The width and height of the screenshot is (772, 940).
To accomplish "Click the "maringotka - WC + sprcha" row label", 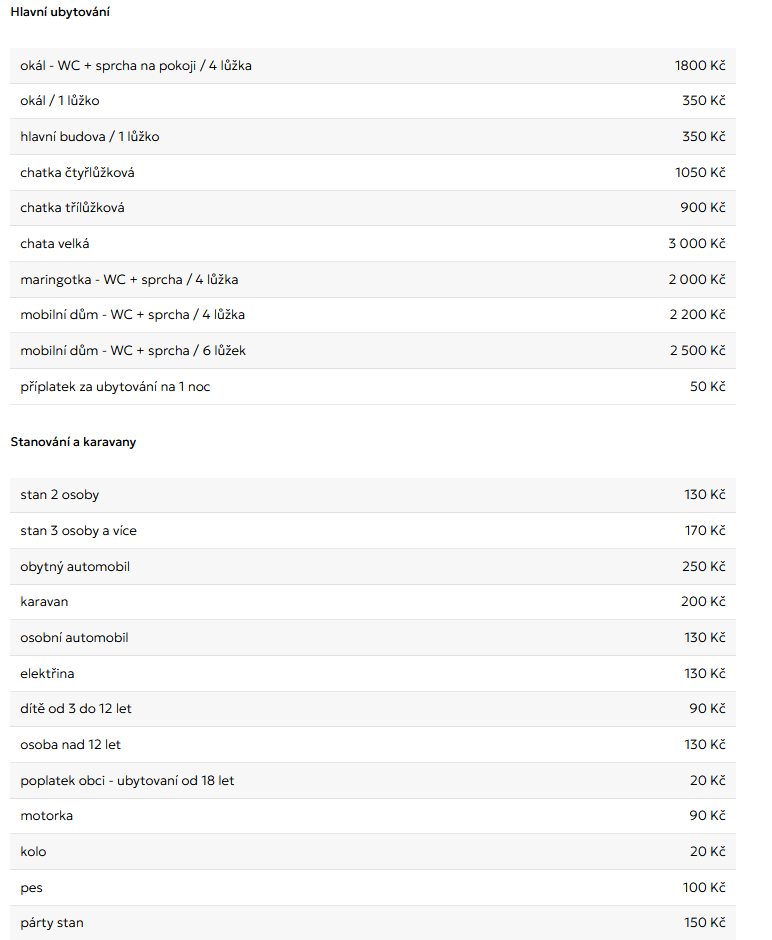I will pyautogui.click(x=129, y=280).
